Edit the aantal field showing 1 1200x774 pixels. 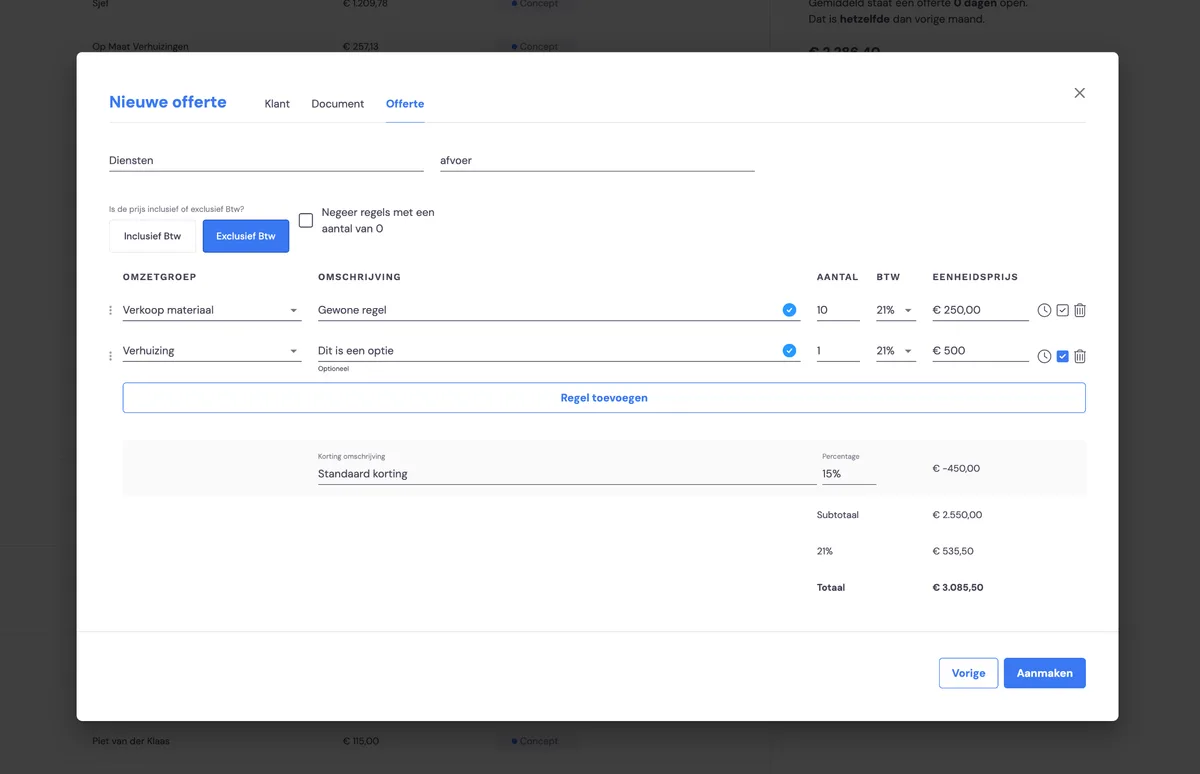(x=838, y=351)
